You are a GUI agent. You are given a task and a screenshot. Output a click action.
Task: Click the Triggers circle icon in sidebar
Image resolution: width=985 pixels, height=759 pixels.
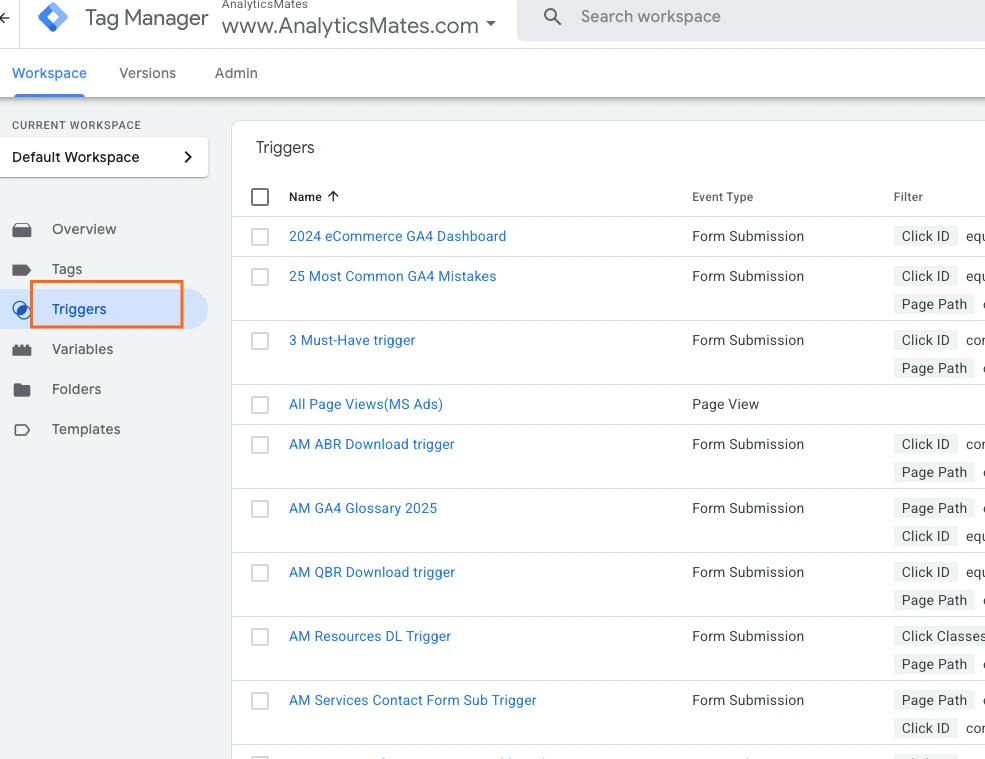(x=21, y=310)
